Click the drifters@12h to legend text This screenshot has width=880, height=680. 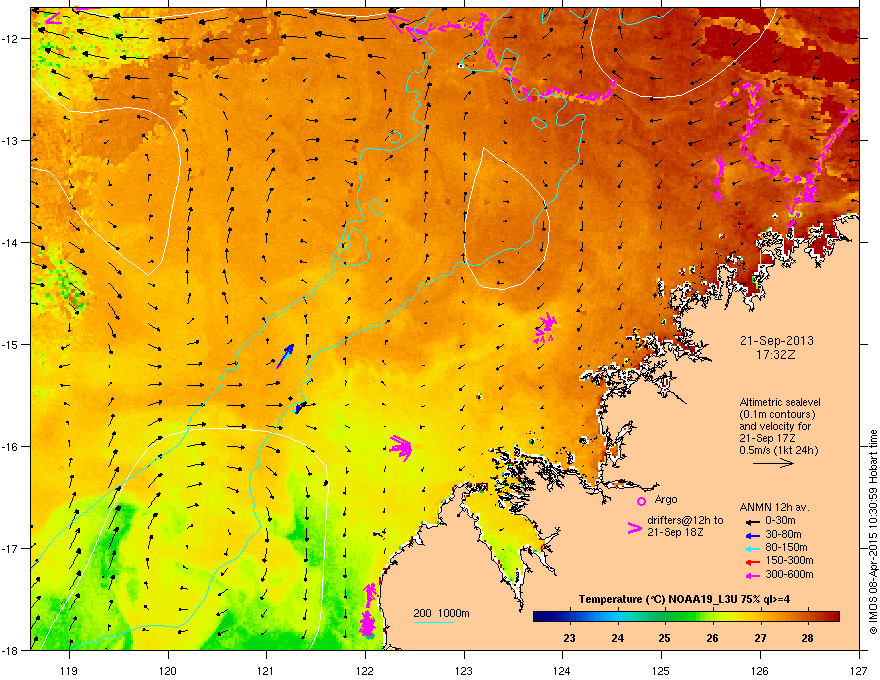tap(685, 521)
